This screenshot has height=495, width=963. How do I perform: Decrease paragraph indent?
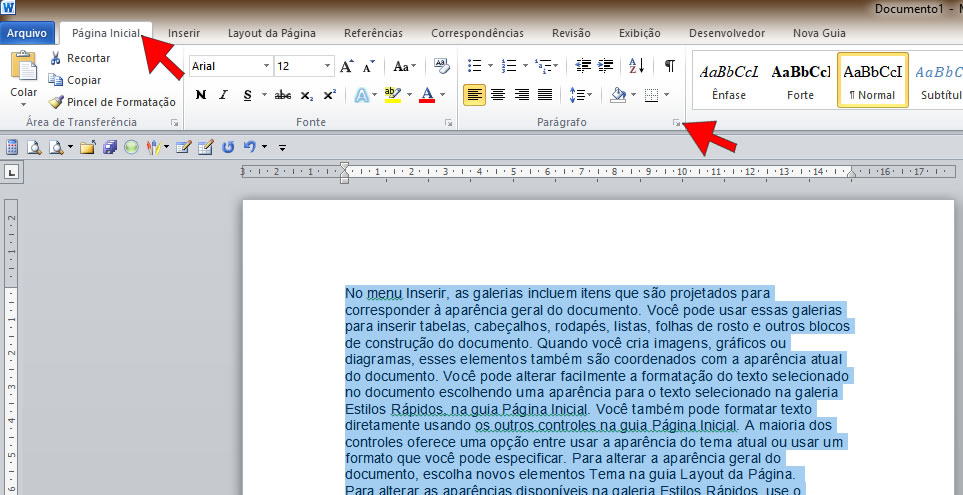pos(583,65)
